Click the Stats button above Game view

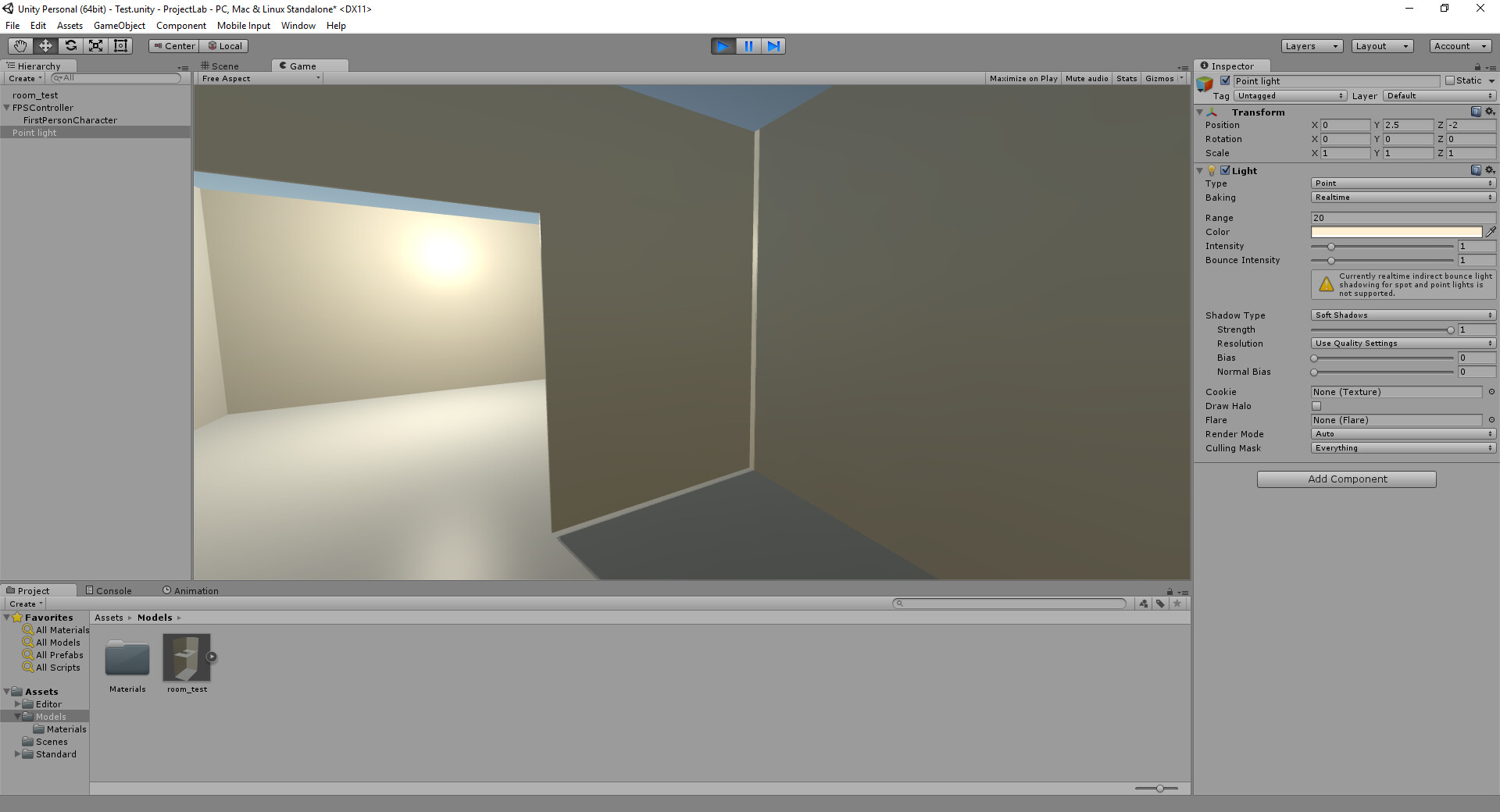(1127, 78)
